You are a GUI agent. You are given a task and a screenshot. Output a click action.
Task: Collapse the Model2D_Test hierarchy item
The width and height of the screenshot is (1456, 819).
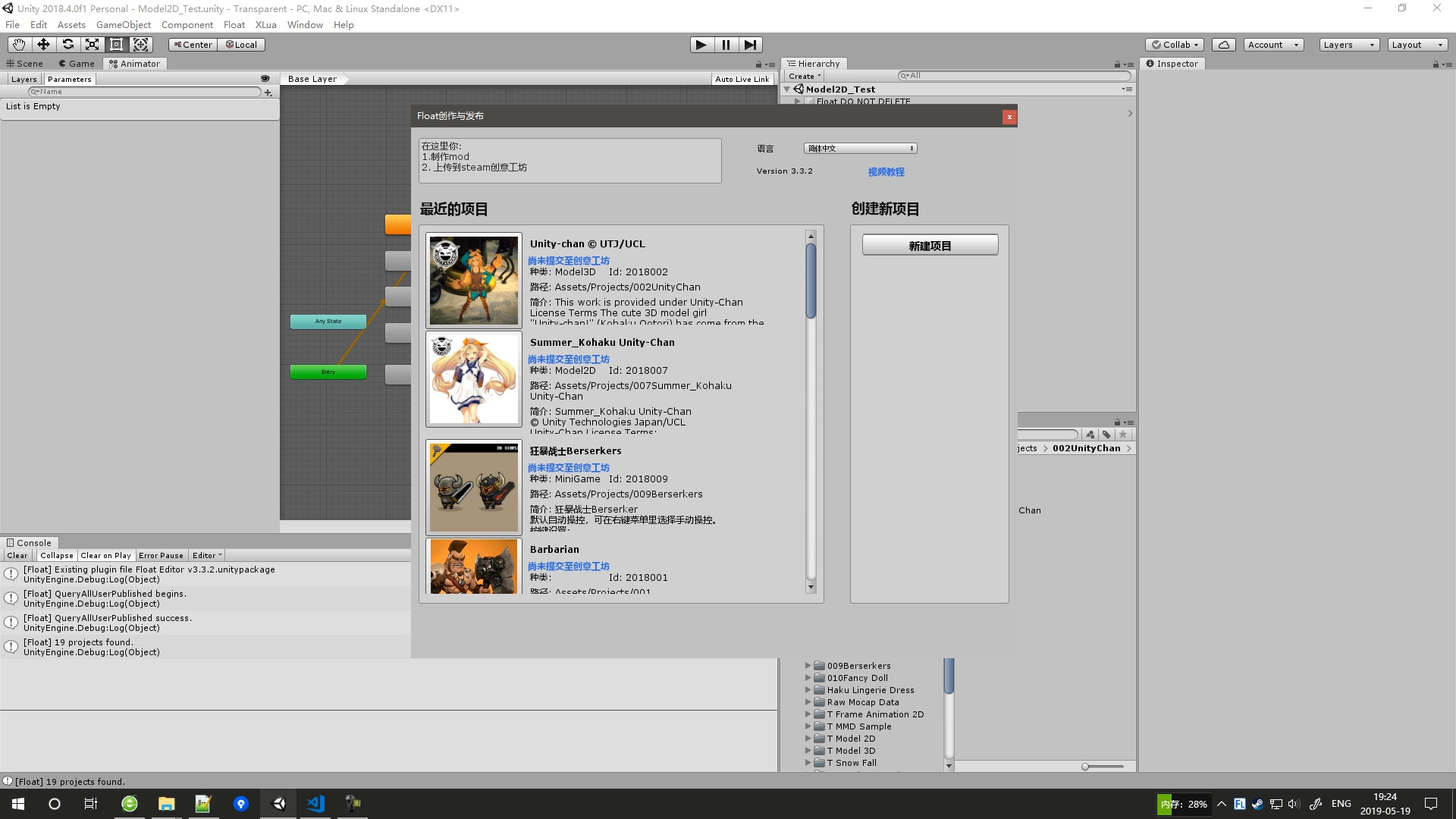pos(786,89)
